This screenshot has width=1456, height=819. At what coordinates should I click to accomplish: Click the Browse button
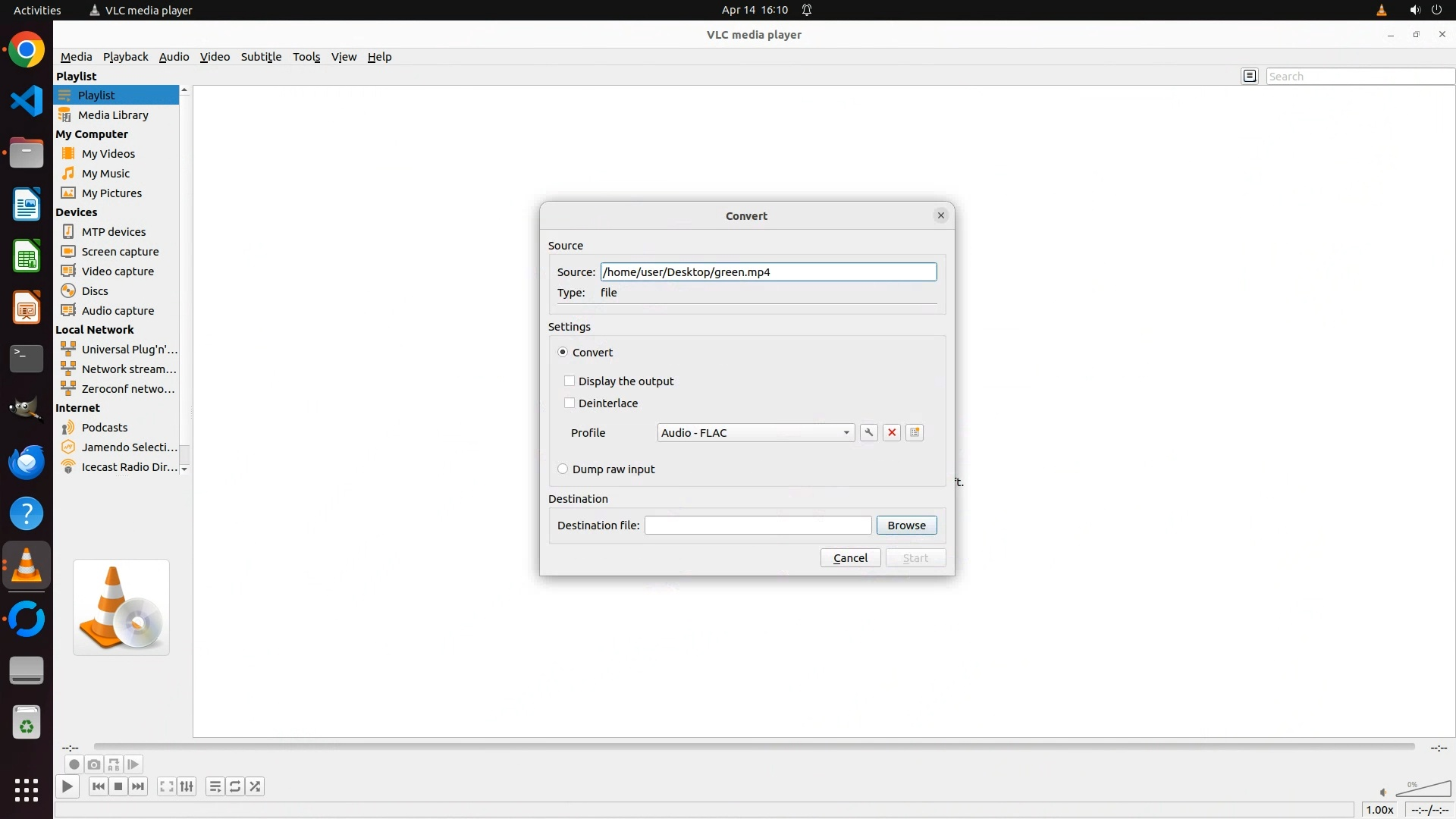pos(906,525)
